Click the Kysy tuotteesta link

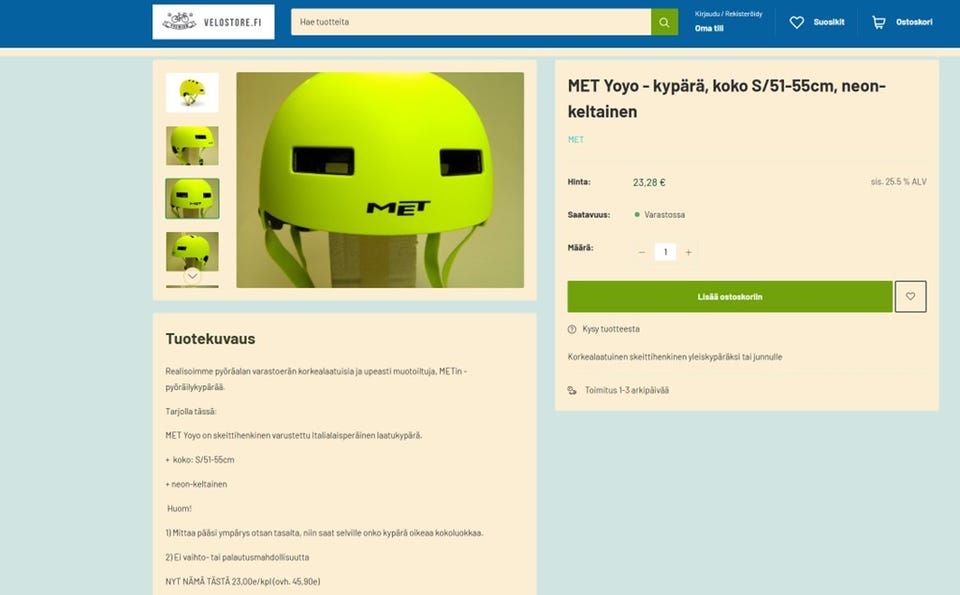pyautogui.click(x=610, y=329)
